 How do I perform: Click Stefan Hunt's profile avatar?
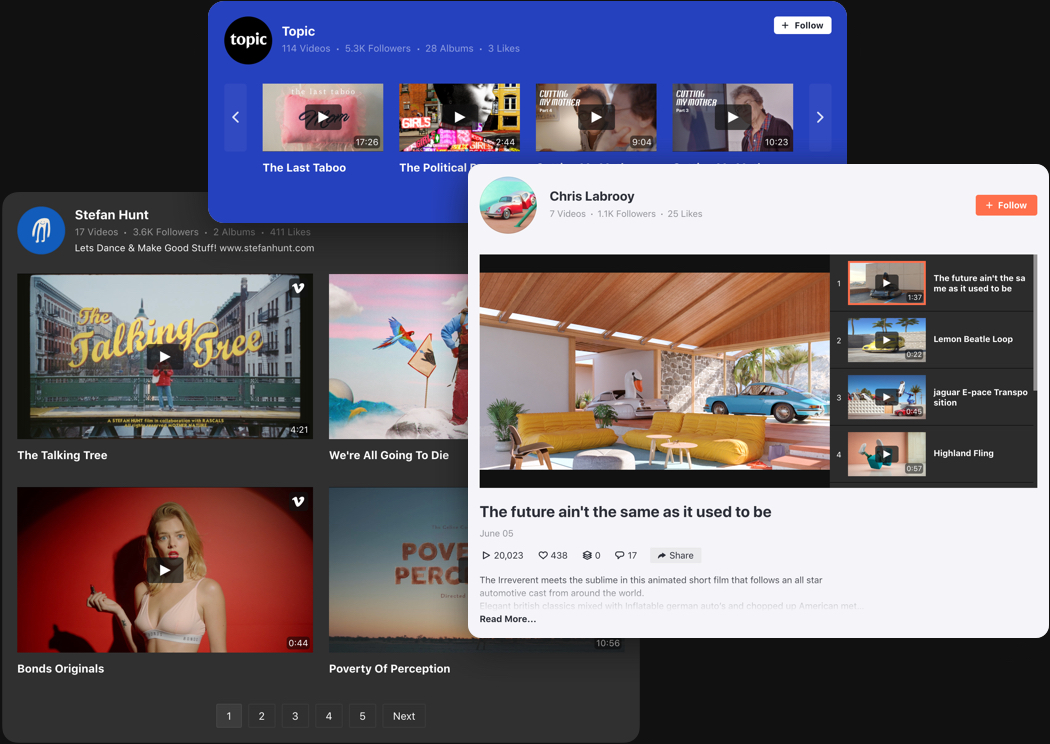click(x=41, y=230)
